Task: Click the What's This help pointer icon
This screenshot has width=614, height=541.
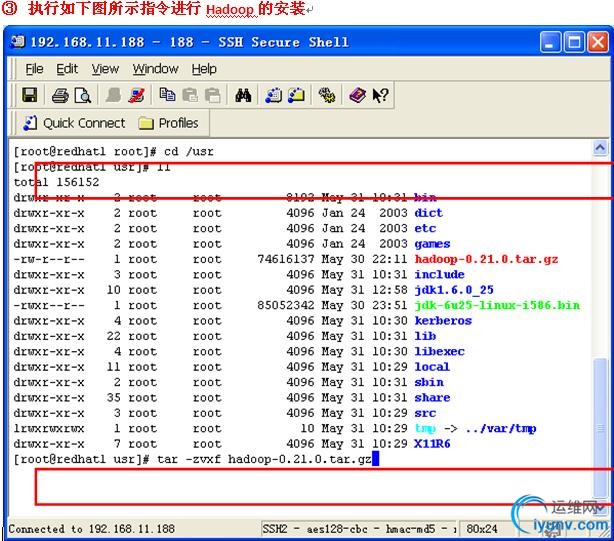Action: pos(380,95)
